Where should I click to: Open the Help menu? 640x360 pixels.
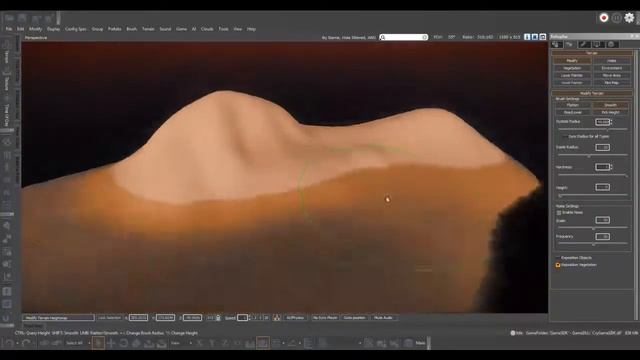click(x=251, y=29)
